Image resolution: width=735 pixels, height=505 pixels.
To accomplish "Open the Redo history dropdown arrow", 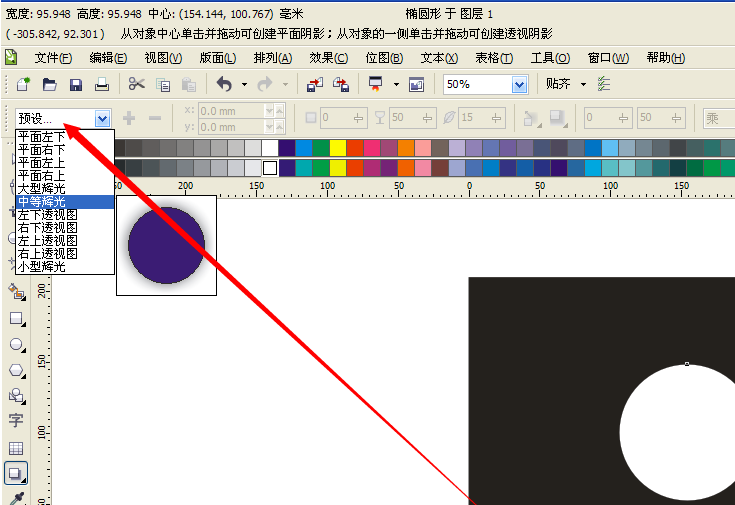I will [285, 85].
